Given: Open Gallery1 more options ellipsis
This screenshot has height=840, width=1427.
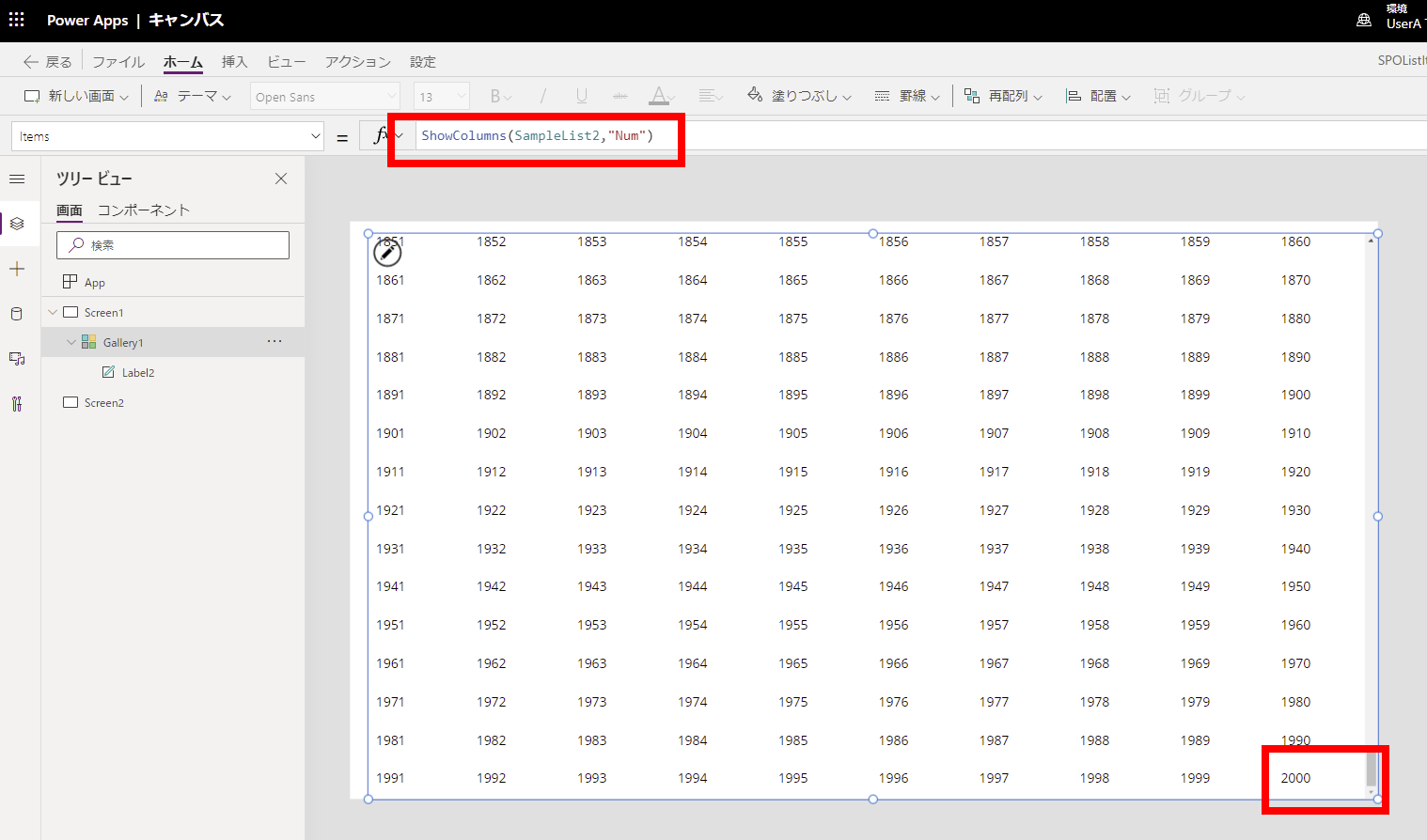Looking at the screenshot, I should [x=274, y=341].
